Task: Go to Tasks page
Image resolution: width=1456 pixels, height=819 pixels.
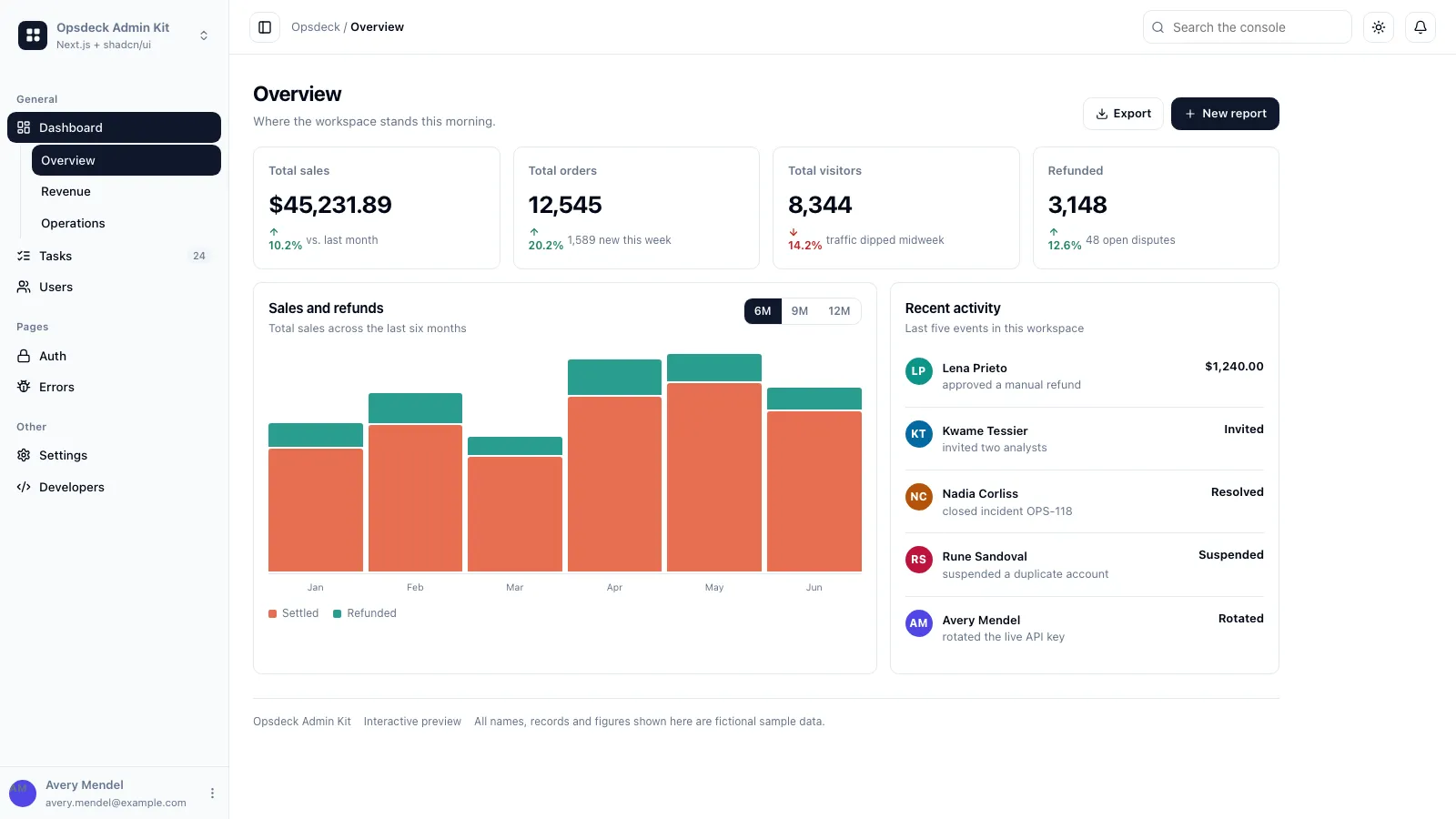Action: click(x=114, y=256)
